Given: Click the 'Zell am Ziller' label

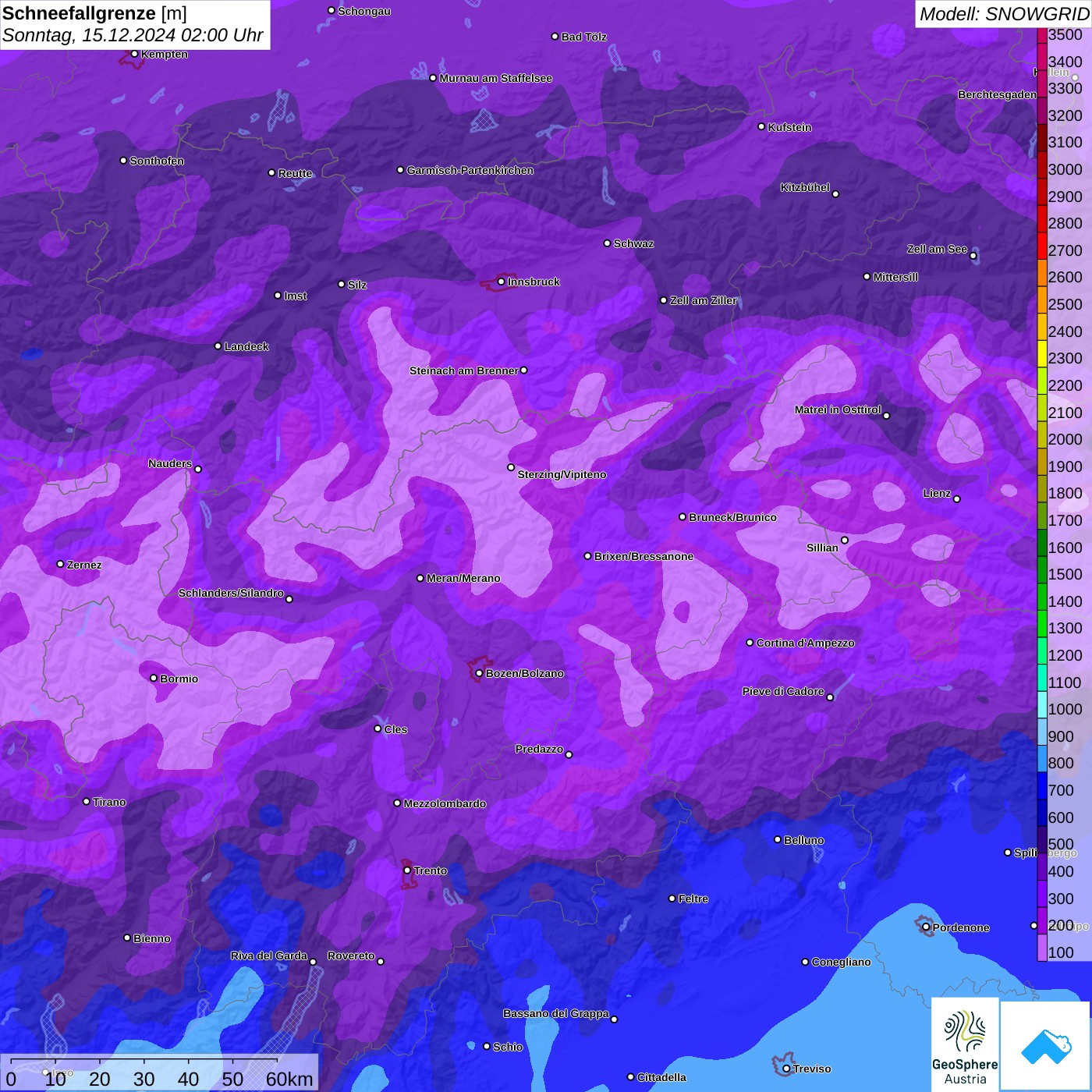Looking at the screenshot, I should tap(704, 300).
